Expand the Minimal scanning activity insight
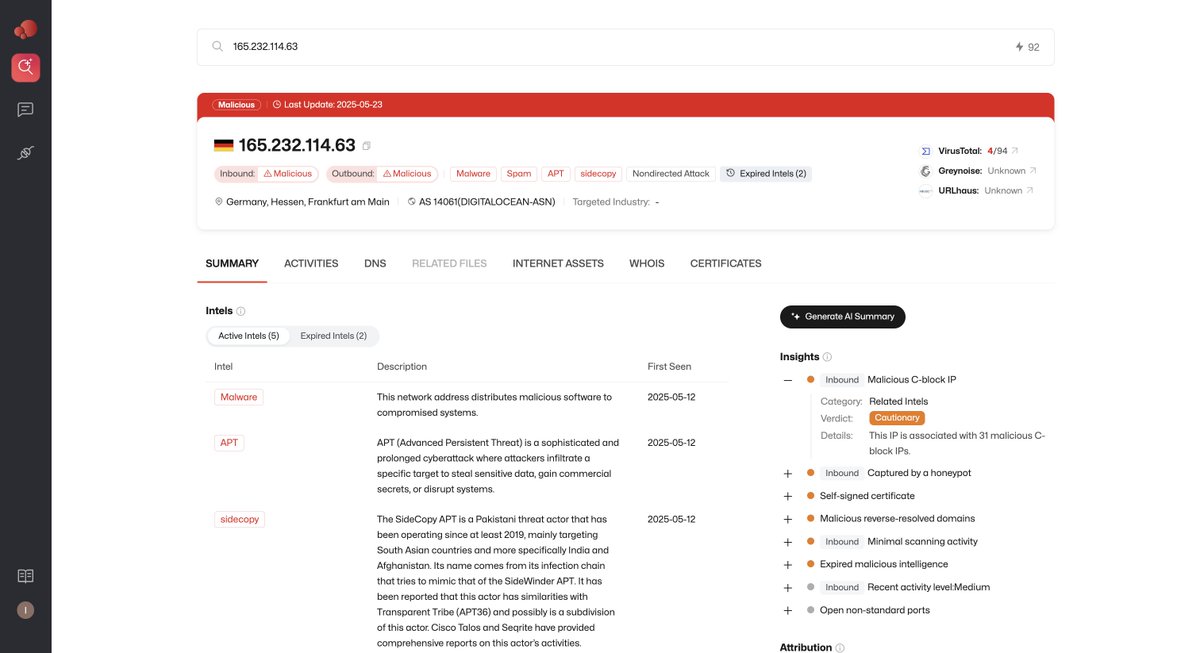The image size is (1200, 653). 788,542
